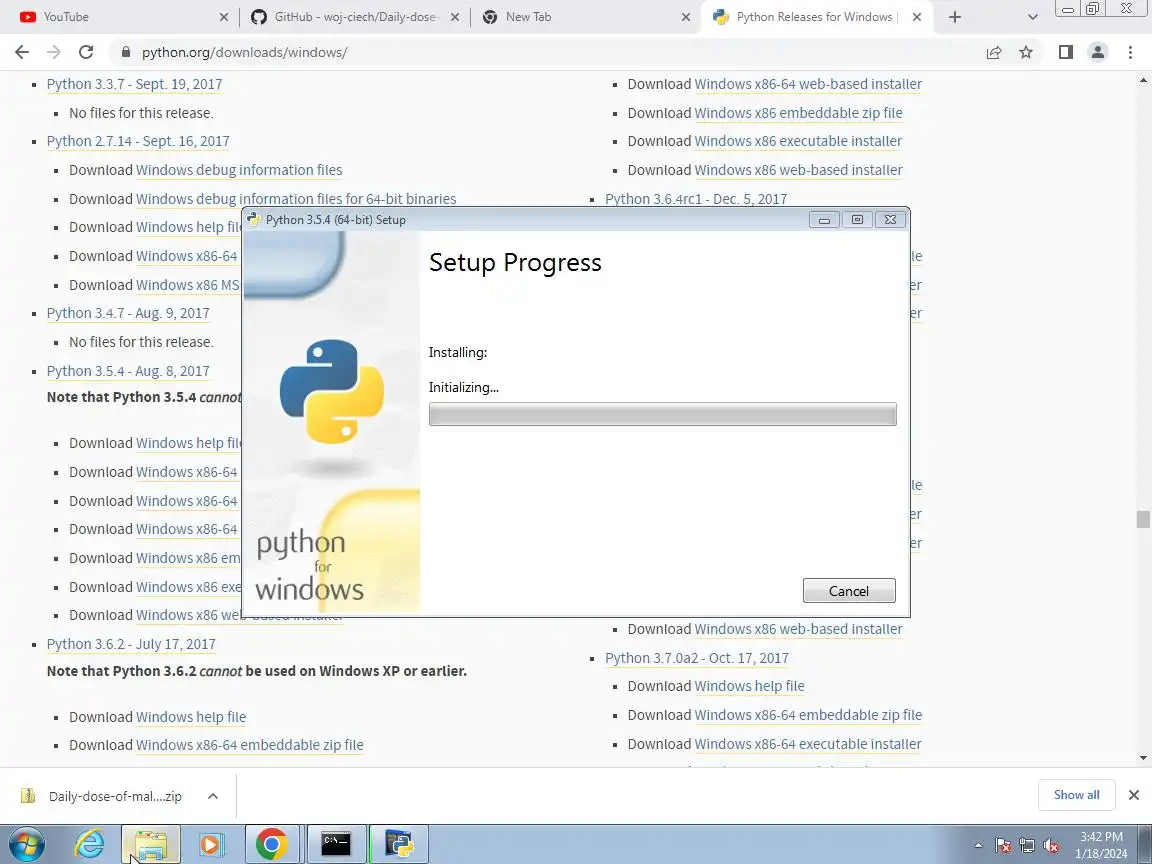
Task: Go back using the browser back arrow
Action: pos(22,52)
